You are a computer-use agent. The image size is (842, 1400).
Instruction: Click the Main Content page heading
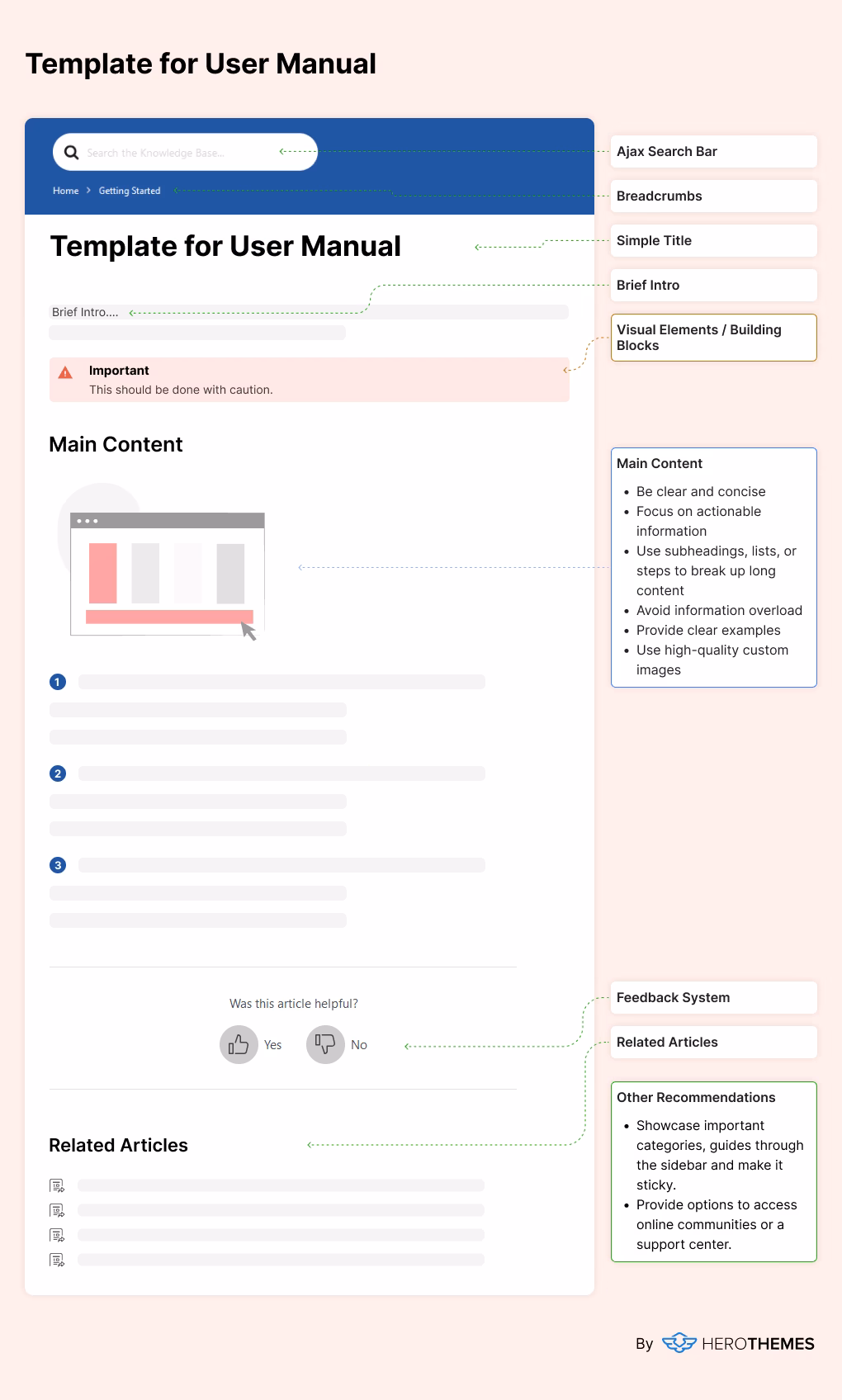point(116,444)
